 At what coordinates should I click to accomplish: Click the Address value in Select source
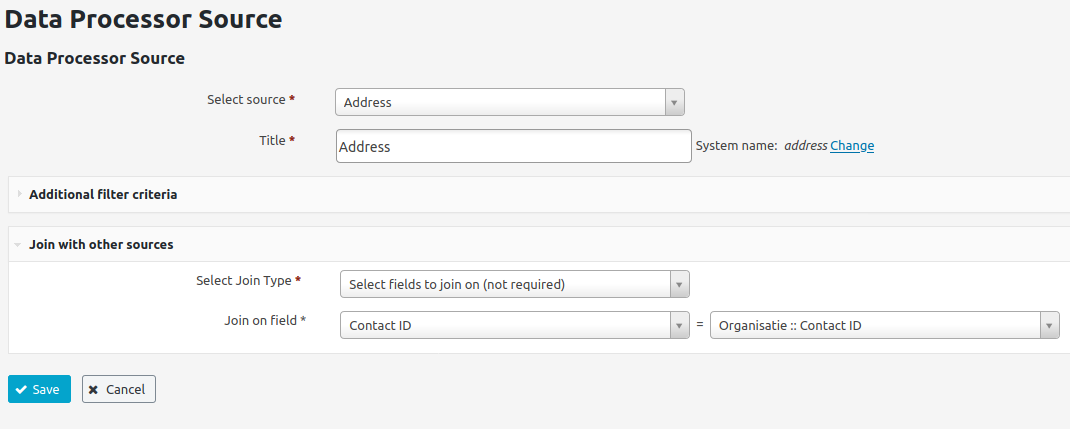point(368,102)
